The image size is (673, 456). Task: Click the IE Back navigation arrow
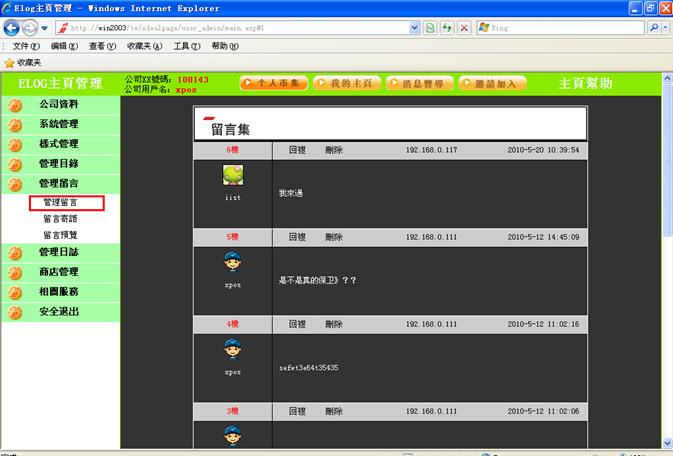coord(13,27)
